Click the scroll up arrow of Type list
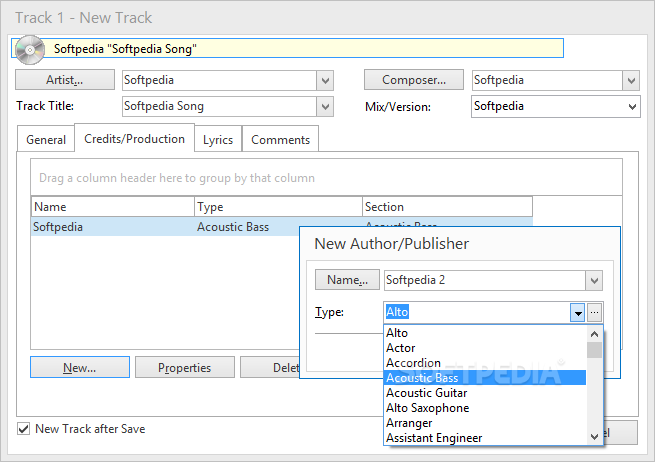Image resolution: width=655 pixels, height=462 pixels. (x=594, y=334)
